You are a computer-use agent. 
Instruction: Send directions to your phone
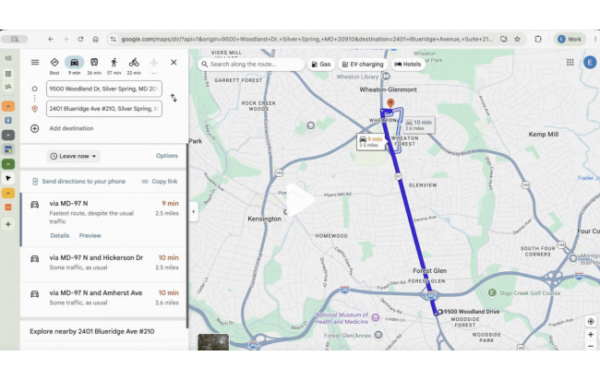tap(80, 181)
